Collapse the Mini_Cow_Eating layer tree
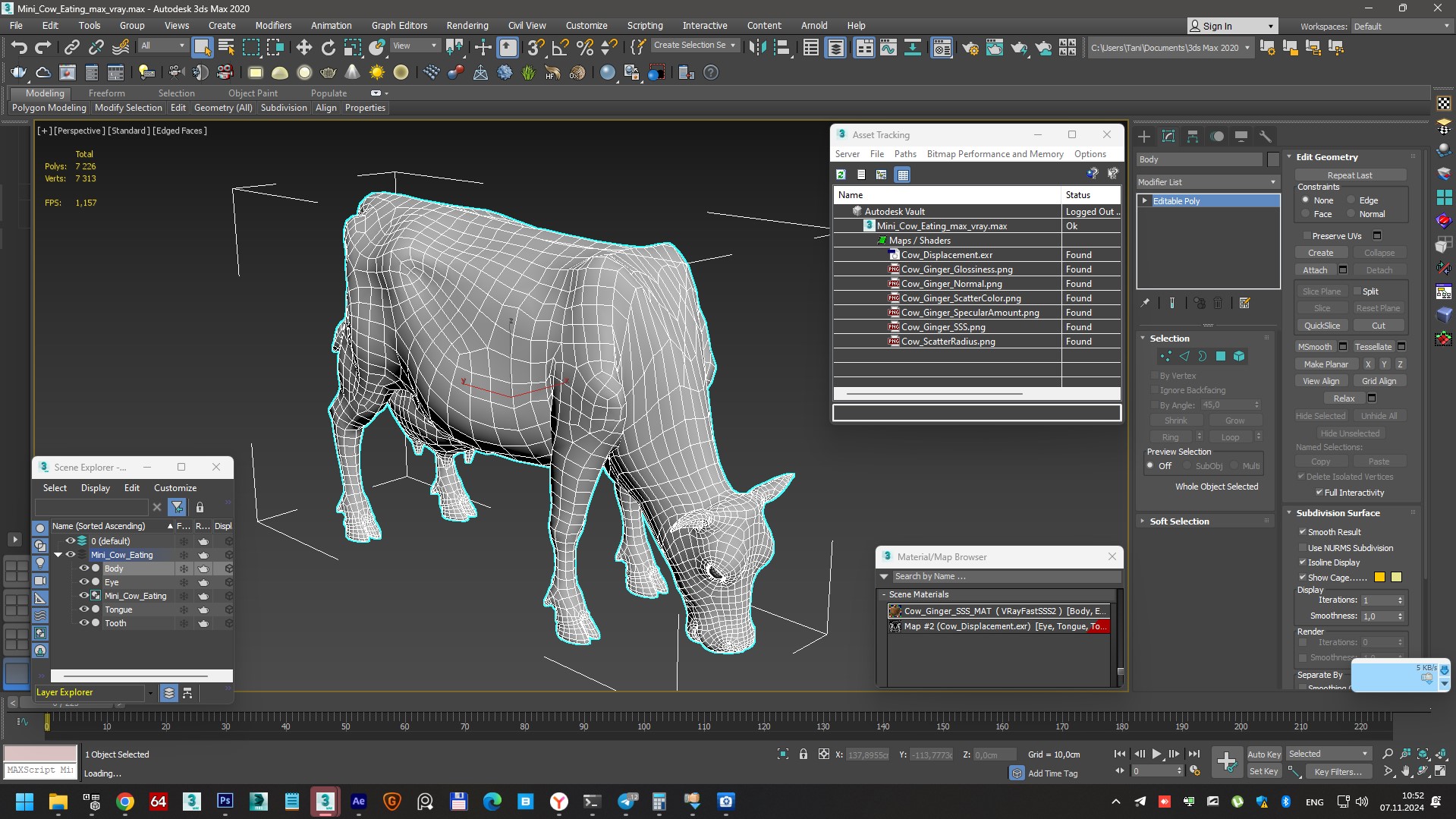1456x819 pixels. tap(58, 555)
